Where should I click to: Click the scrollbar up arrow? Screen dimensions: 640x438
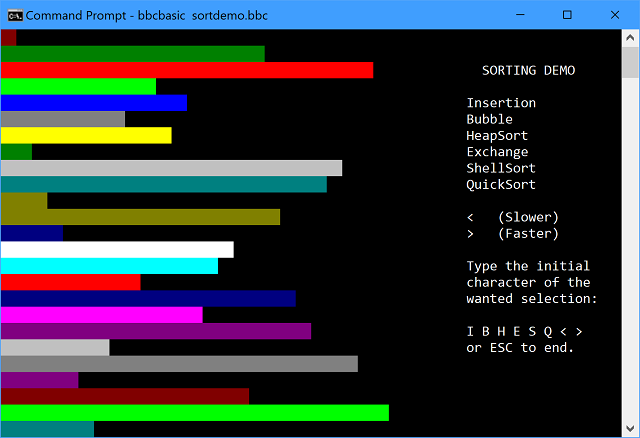(631, 38)
